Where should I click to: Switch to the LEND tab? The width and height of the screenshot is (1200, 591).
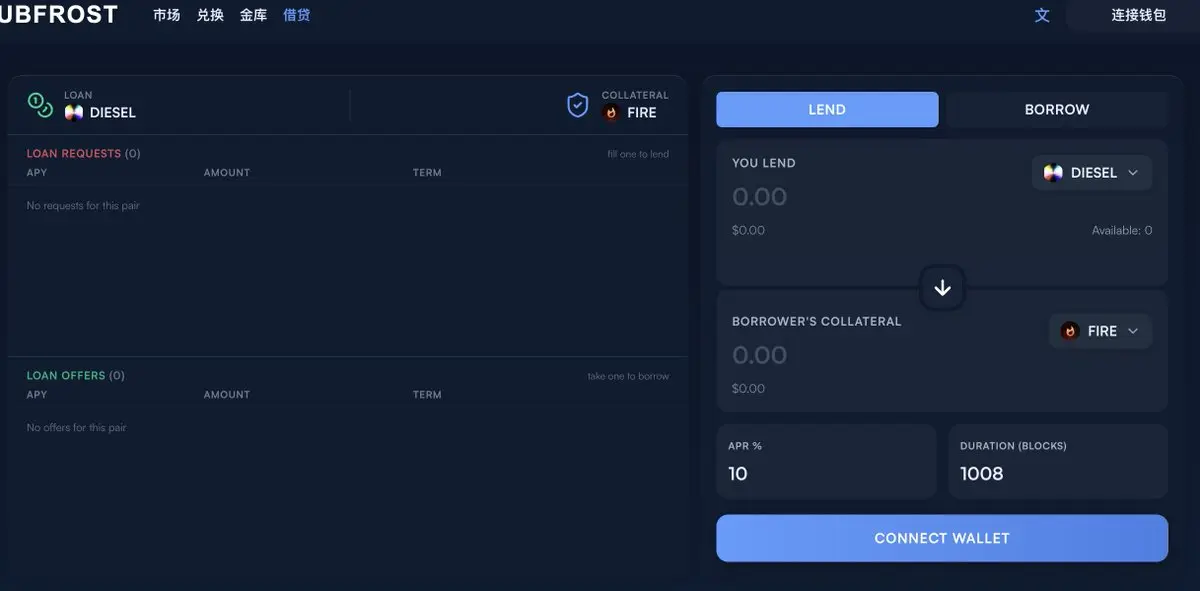click(827, 110)
